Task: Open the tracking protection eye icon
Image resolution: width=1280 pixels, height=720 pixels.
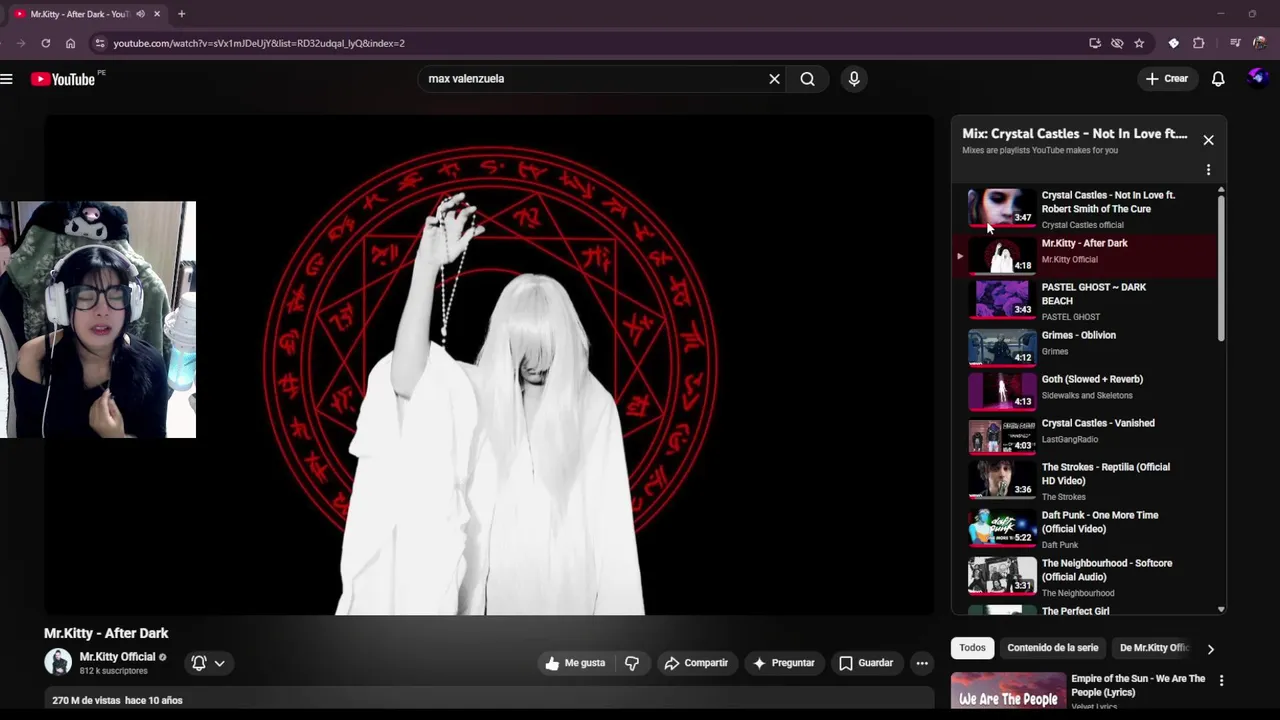Action: [x=1117, y=43]
